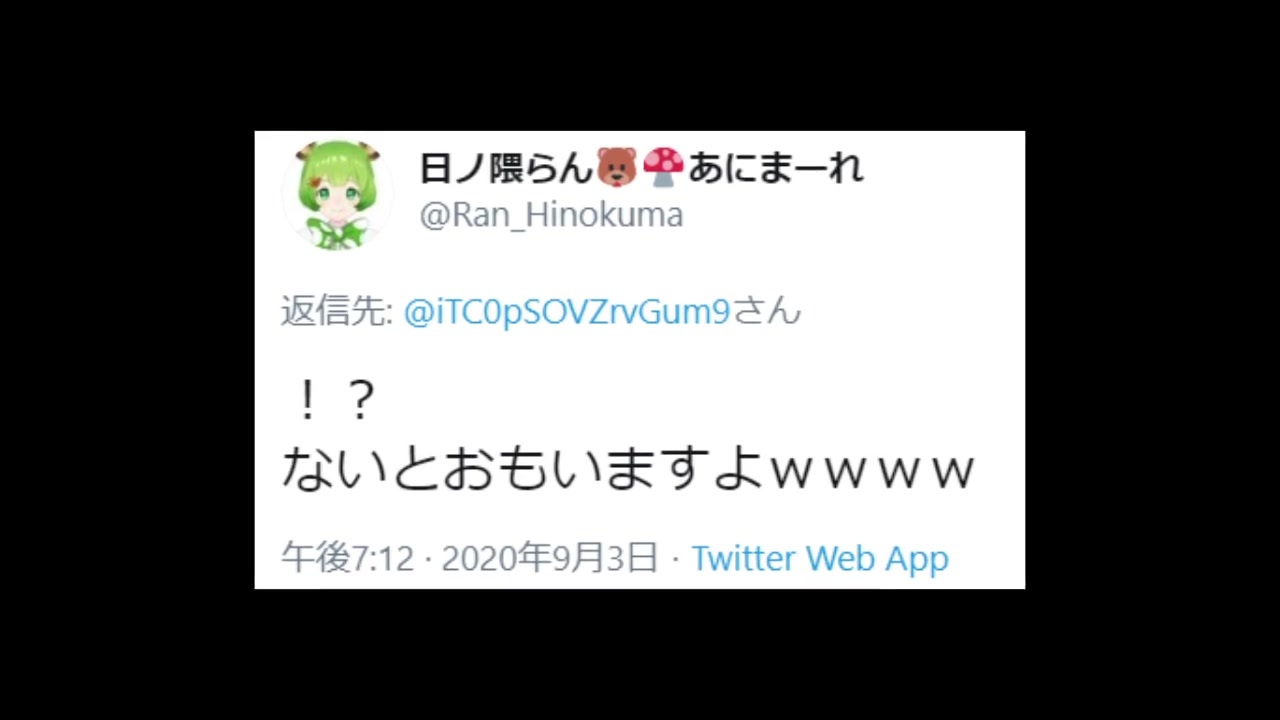Screen dimensions: 1280x720
Task: Click the mushroom emoji in display name
Action: pyautogui.click(x=662, y=167)
